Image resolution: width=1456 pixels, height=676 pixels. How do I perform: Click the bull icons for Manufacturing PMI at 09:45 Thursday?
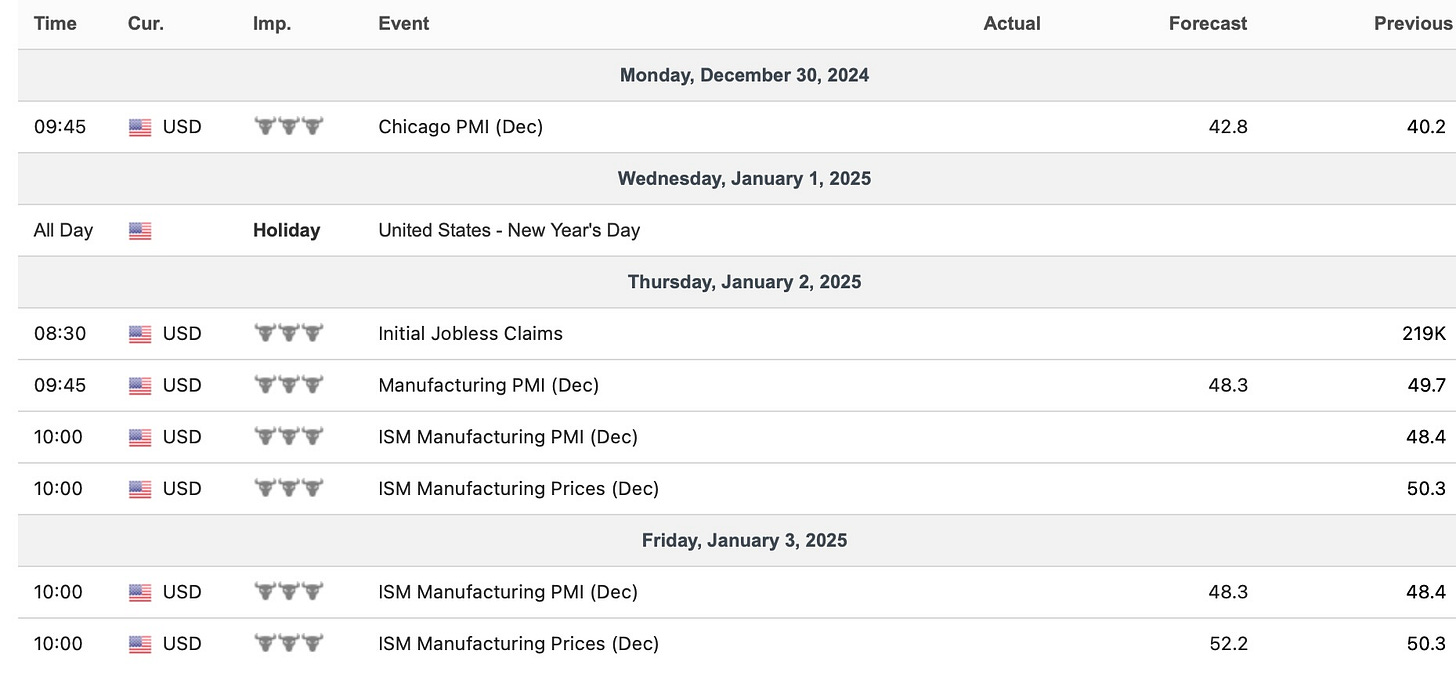click(x=288, y=386)
